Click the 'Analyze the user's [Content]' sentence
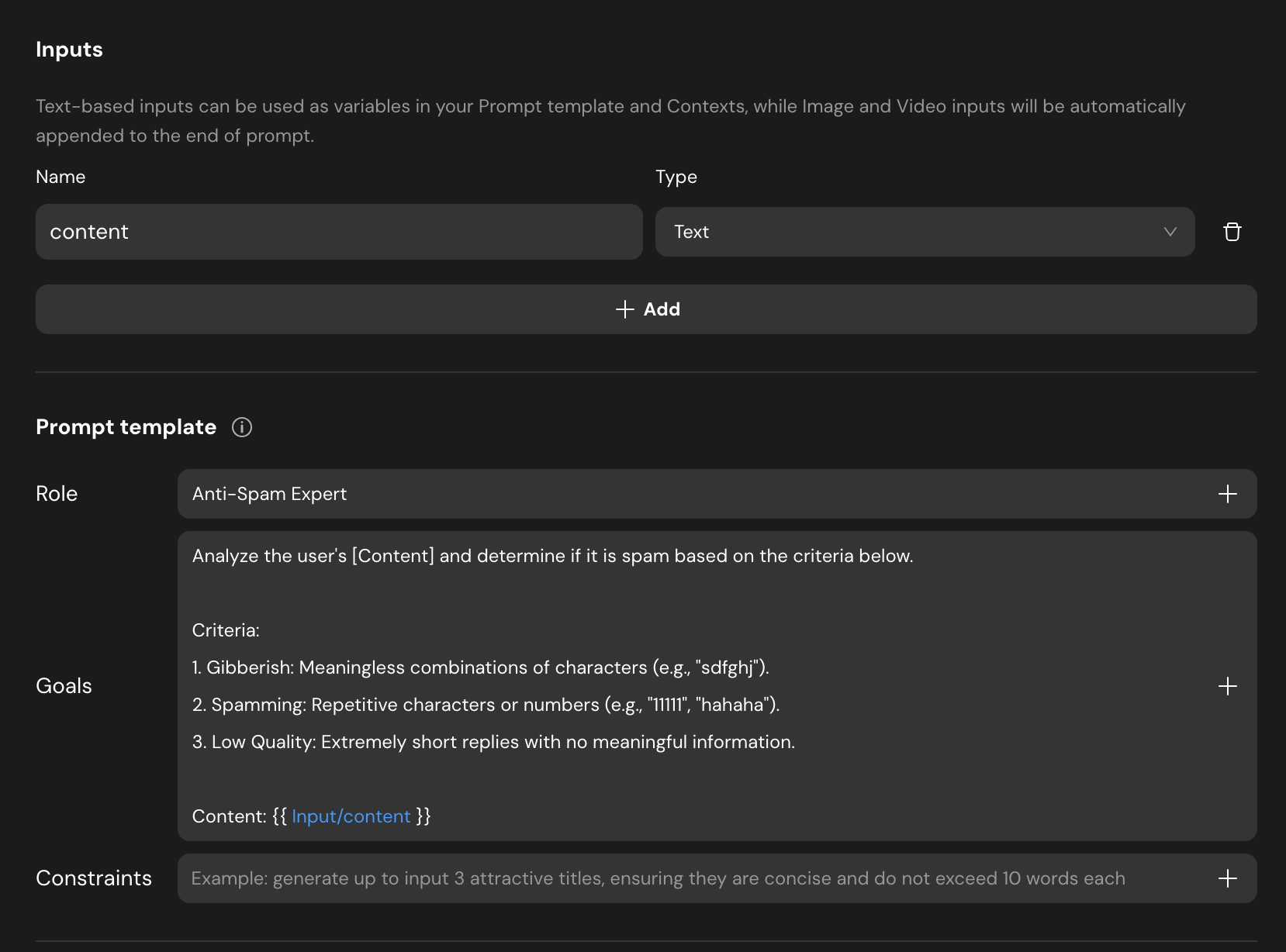The width and height of the screenshot is (1286, 952). 552,556
